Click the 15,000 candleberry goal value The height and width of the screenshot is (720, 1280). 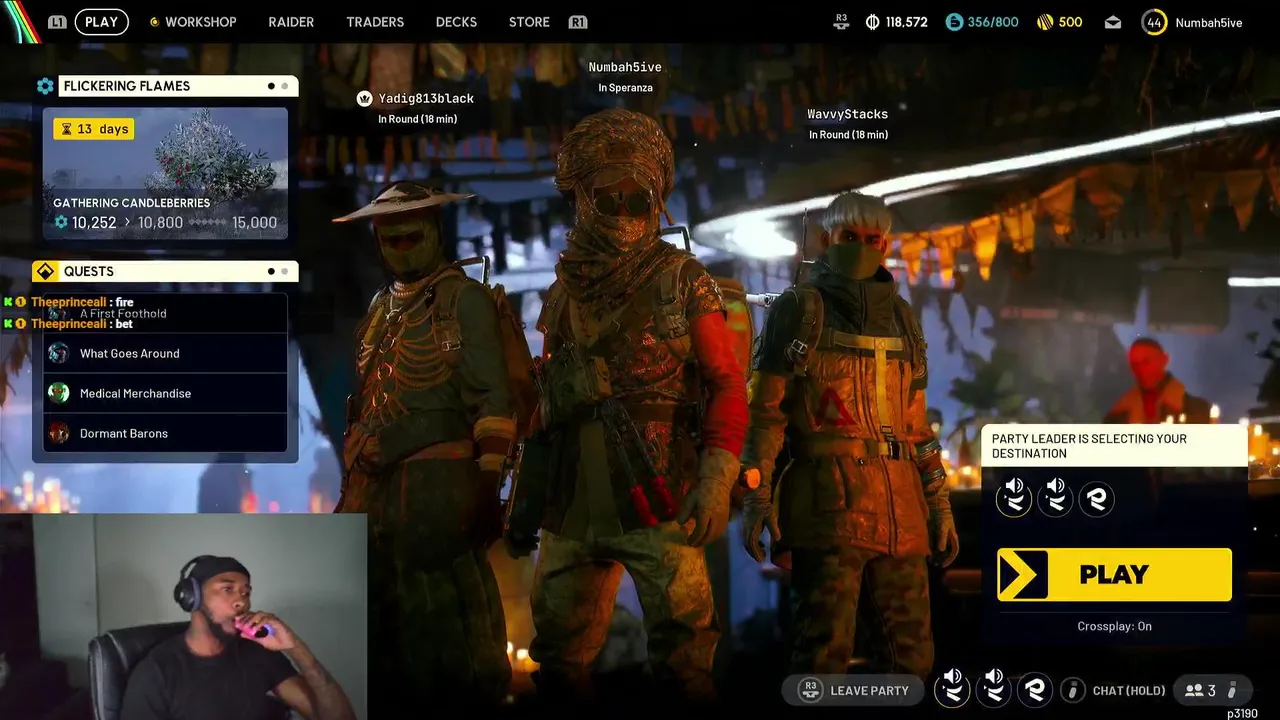tap(255, 223)
